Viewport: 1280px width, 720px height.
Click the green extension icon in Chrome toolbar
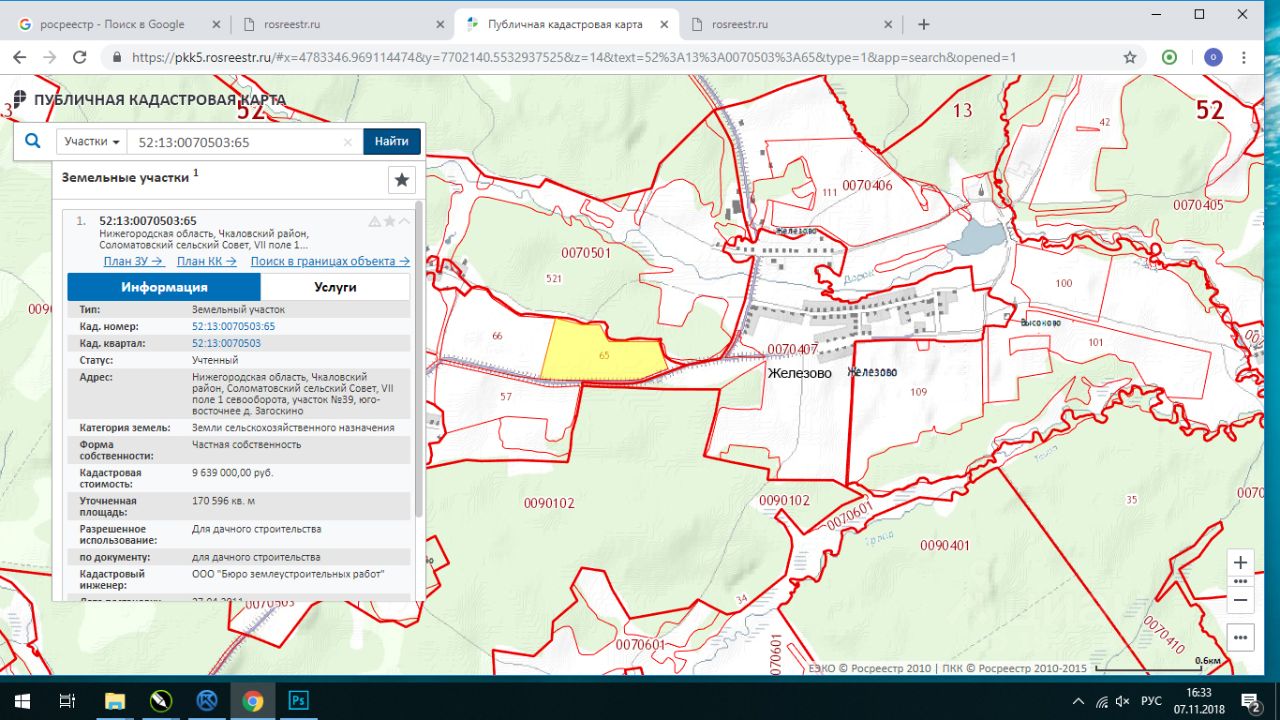1169,57
